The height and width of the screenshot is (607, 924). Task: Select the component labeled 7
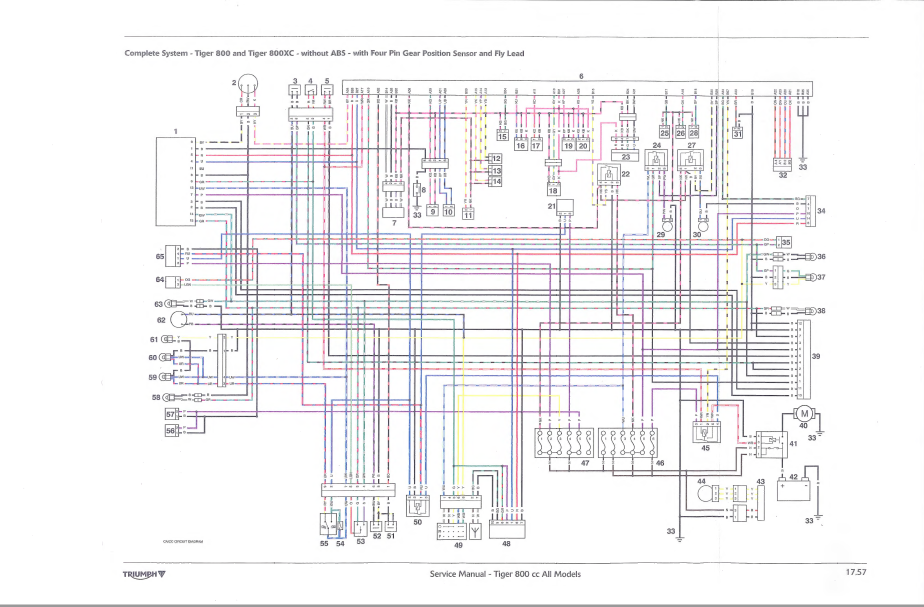coord(394,212)
